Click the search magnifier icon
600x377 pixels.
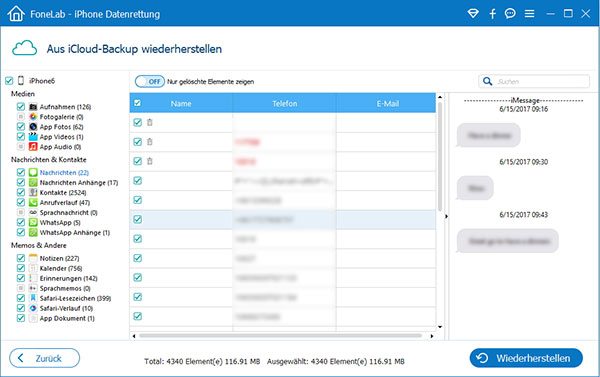tap(488, 81)
